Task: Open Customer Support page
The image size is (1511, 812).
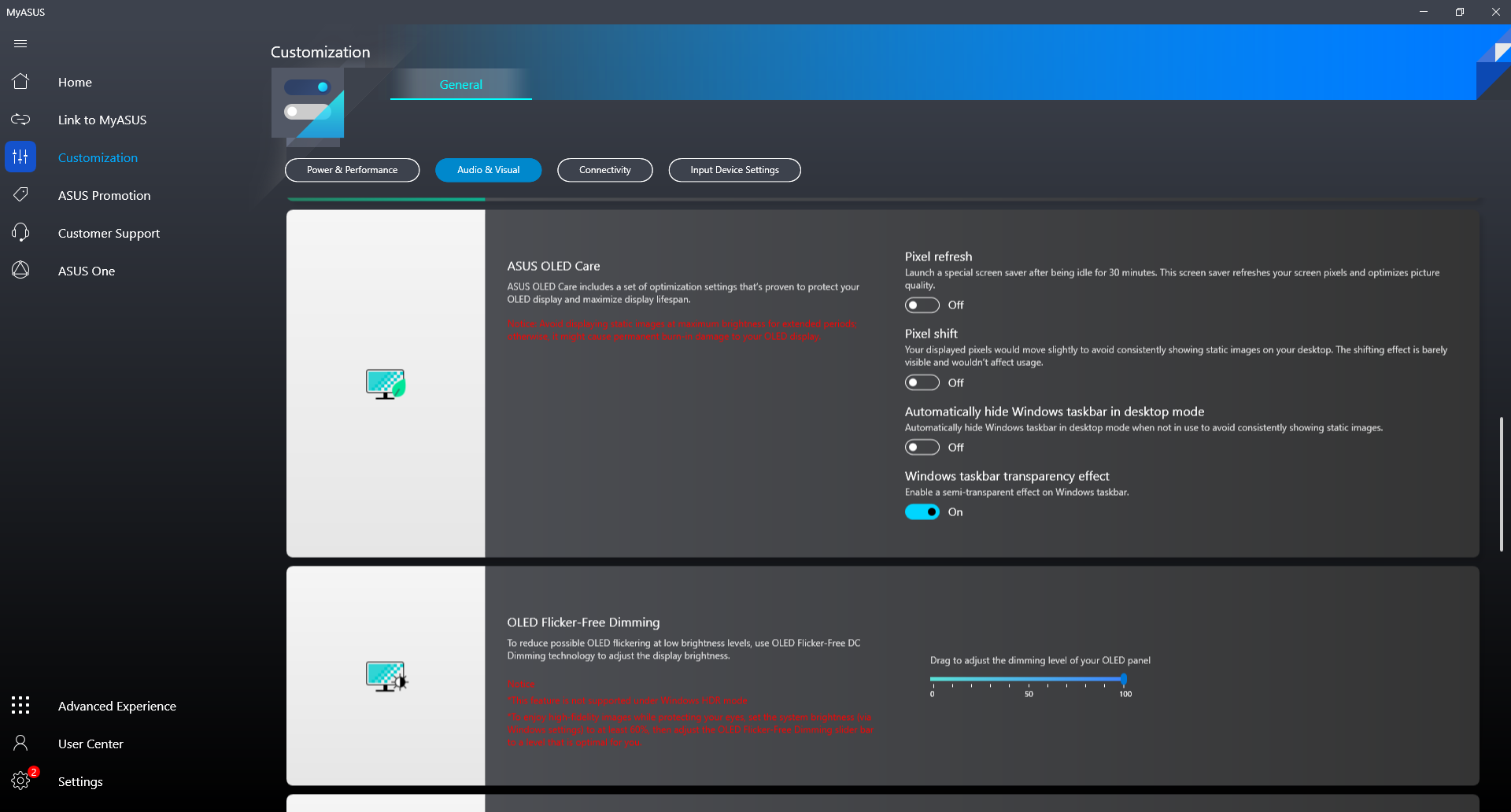Action: 109,233
